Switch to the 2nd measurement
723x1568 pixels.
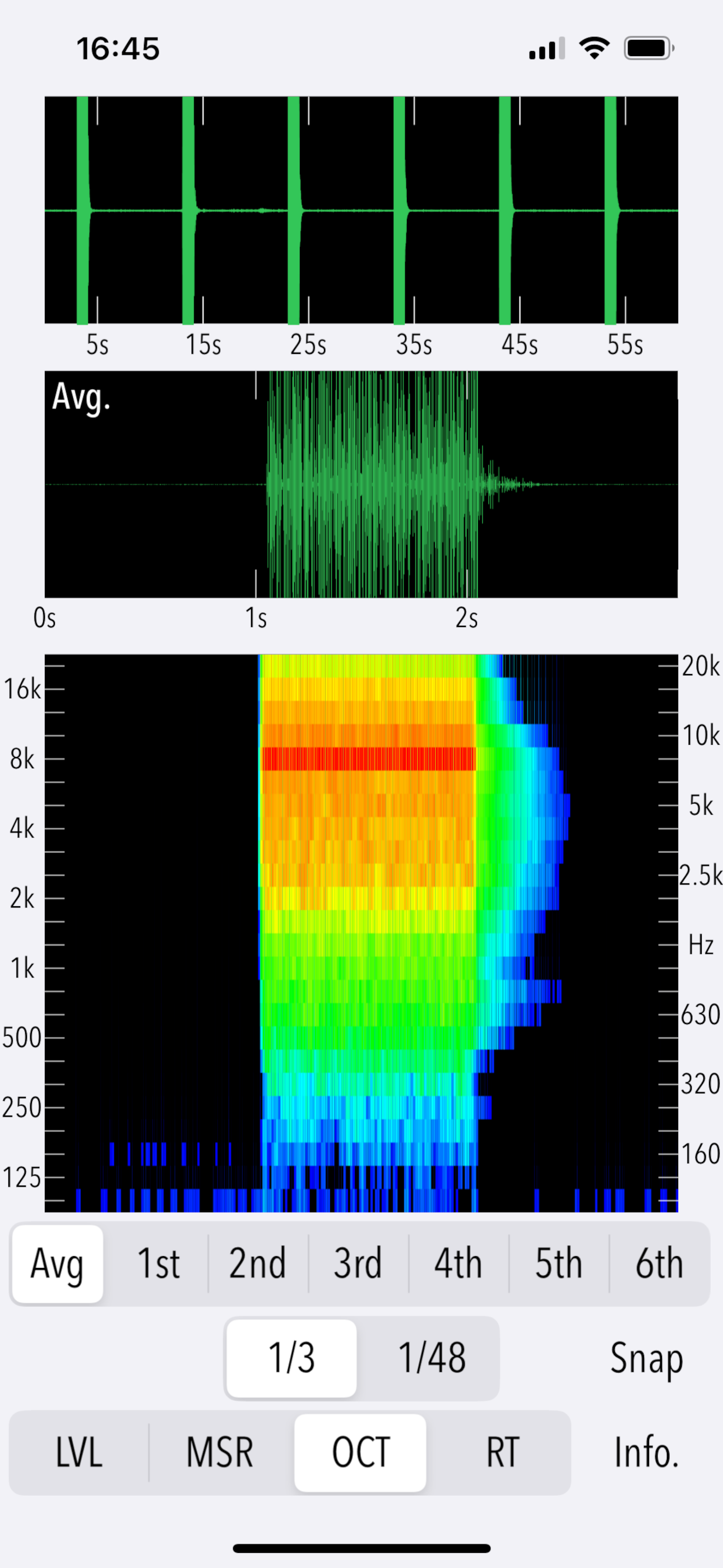[x=258, y=1264]
